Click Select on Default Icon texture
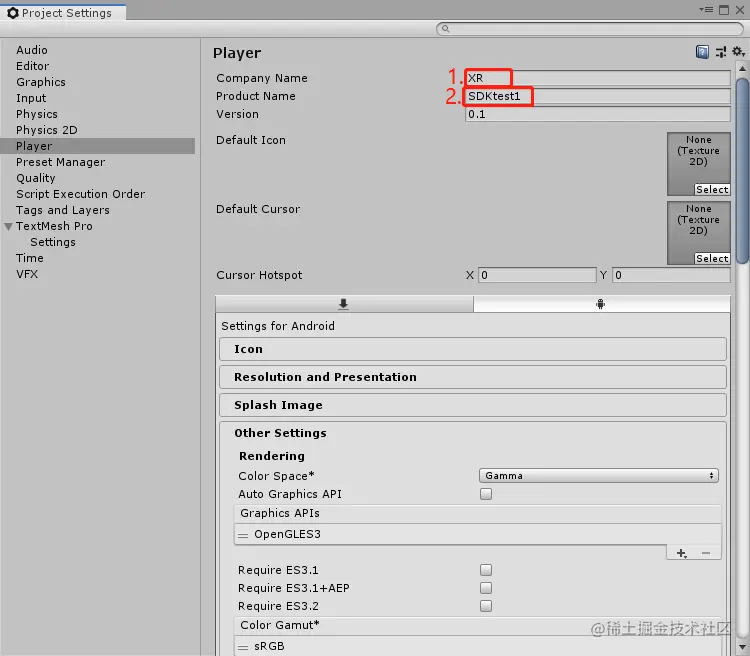The height and width of the screenshot is (656, 750). (712, 189)
